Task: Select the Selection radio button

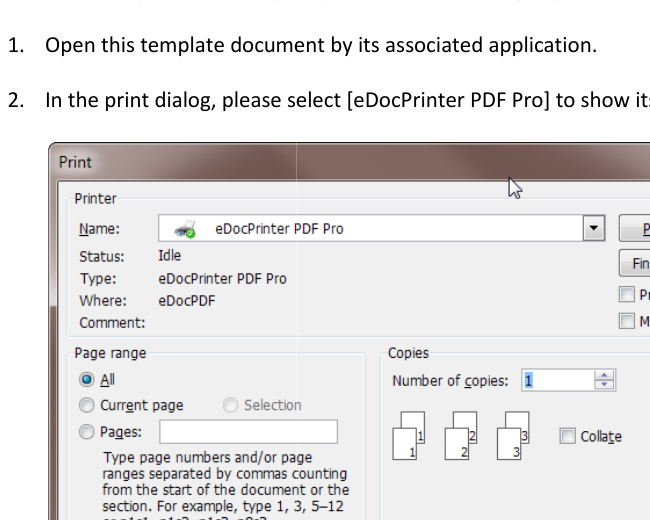Action: (x=230, y=405)
